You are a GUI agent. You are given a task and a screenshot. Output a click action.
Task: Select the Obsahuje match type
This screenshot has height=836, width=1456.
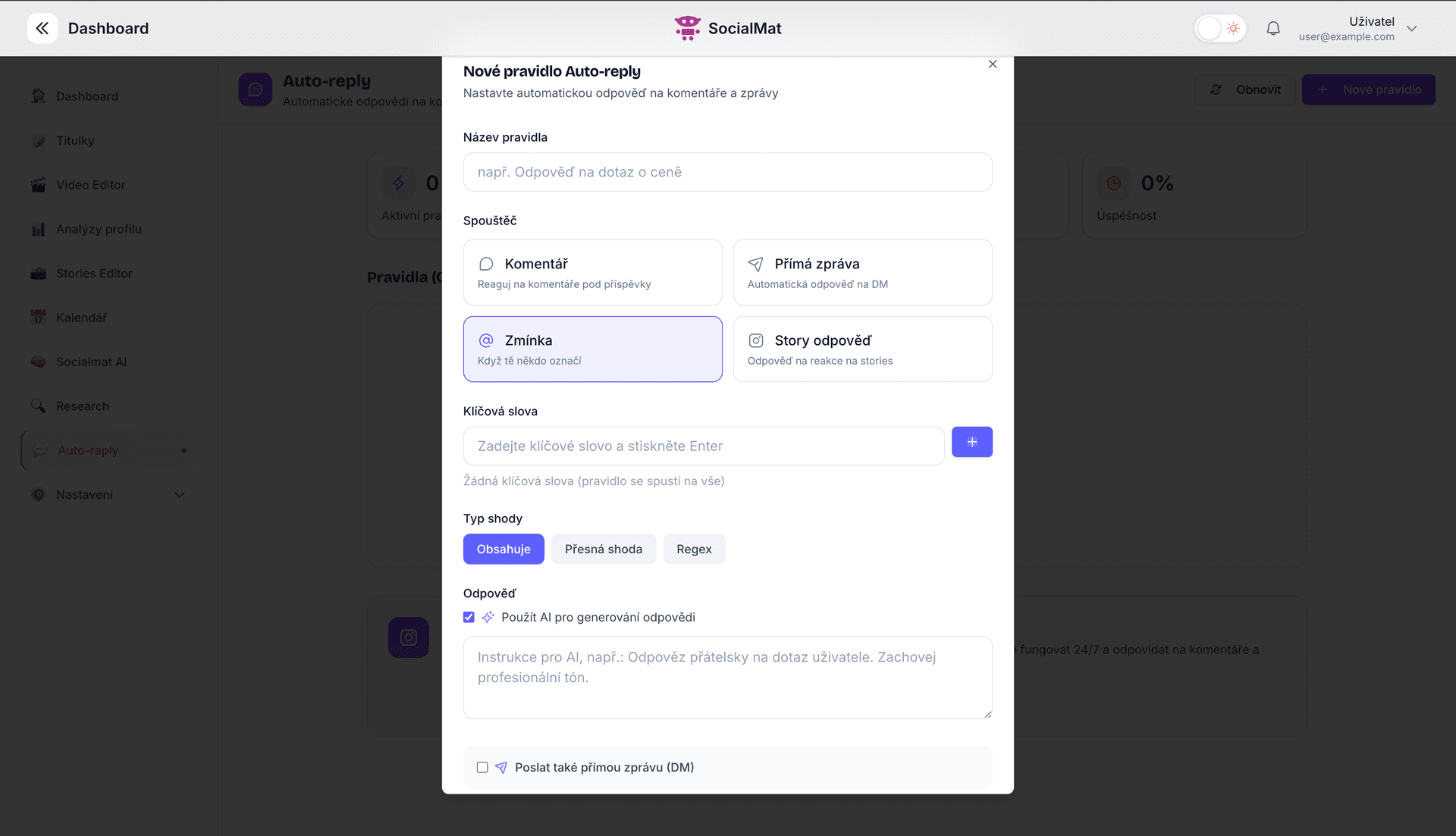(503, 550)
